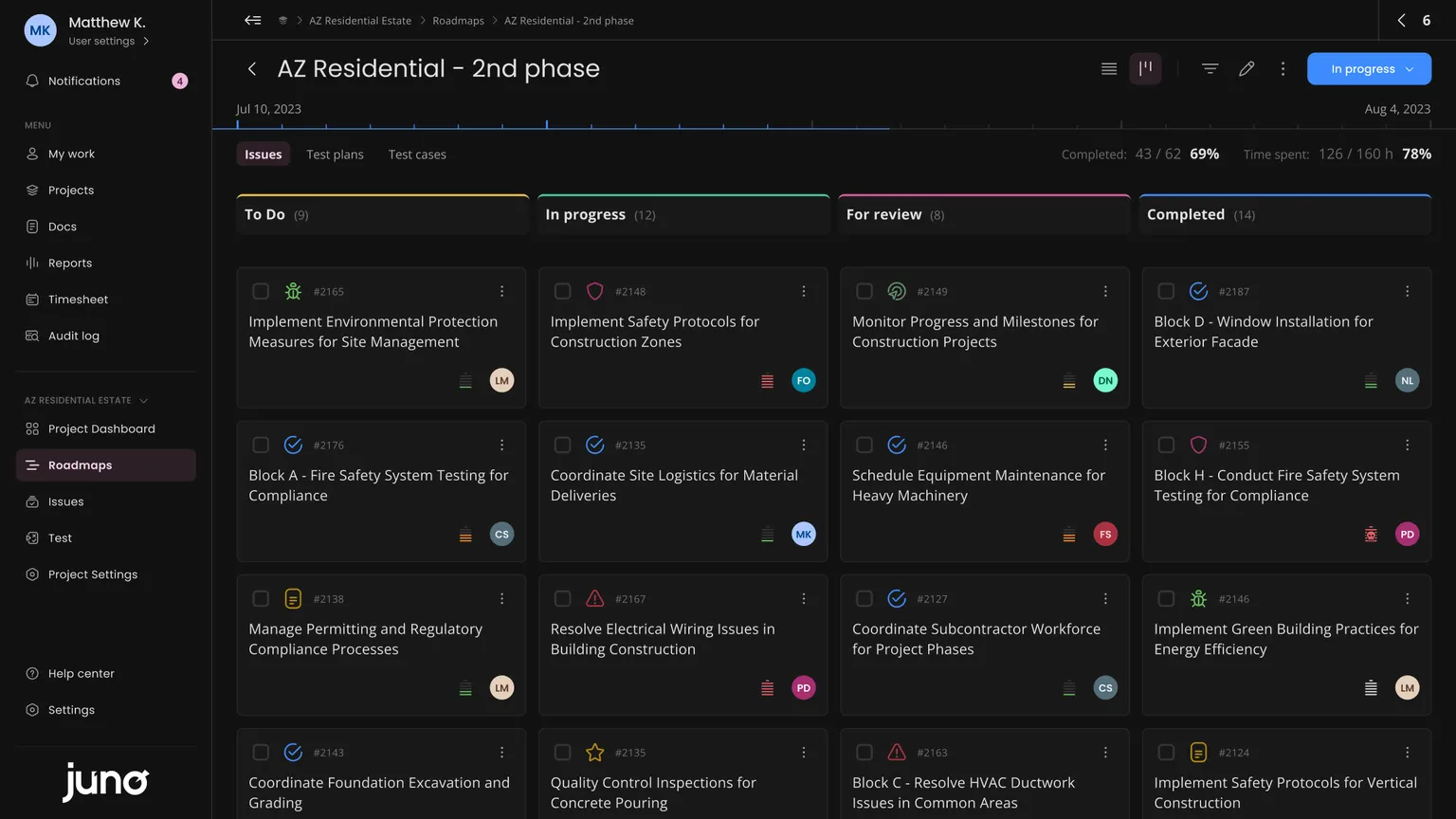Image resolution: width=1456 pixels, height=819 pixels.
Task: Click Roadmaps in the breadcrumb
Action: 458,21
